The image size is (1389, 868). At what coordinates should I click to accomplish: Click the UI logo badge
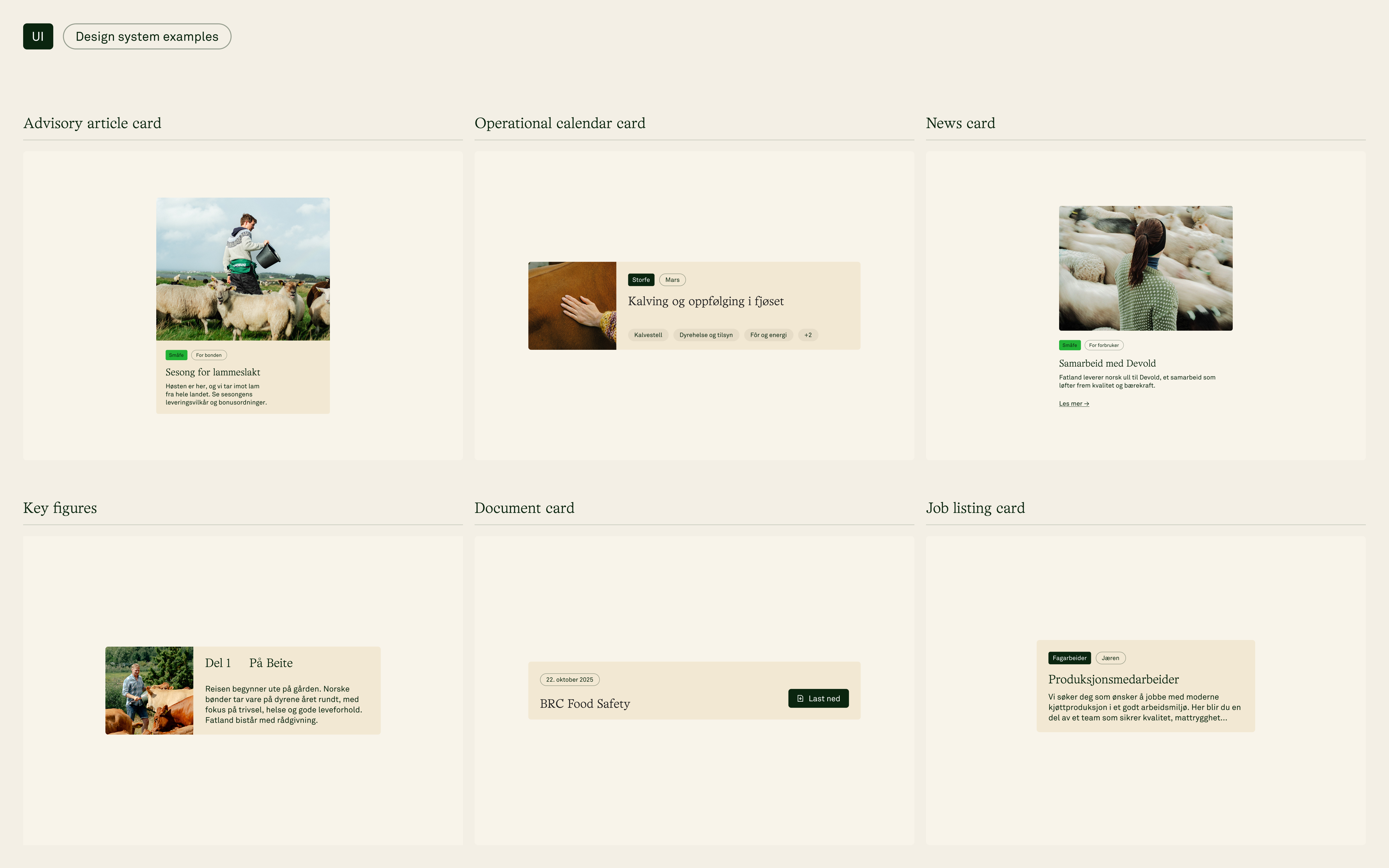[38, 36]
